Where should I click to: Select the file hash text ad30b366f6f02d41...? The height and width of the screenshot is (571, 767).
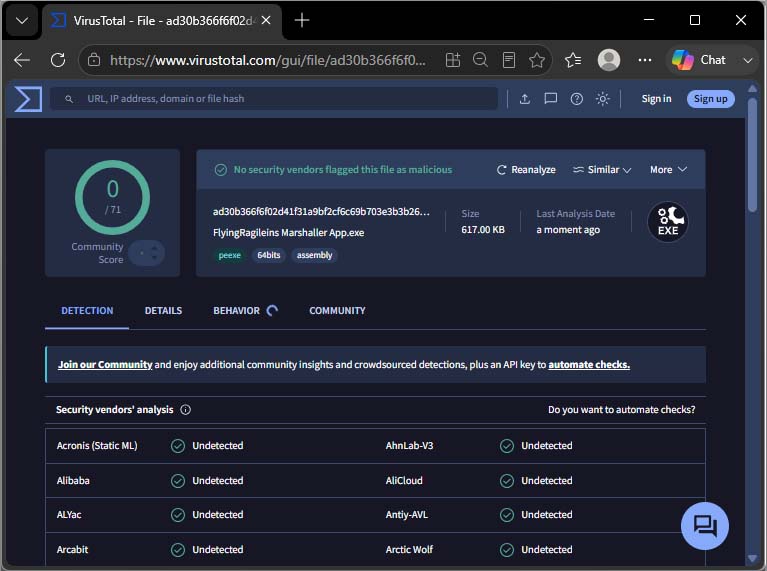321,212
